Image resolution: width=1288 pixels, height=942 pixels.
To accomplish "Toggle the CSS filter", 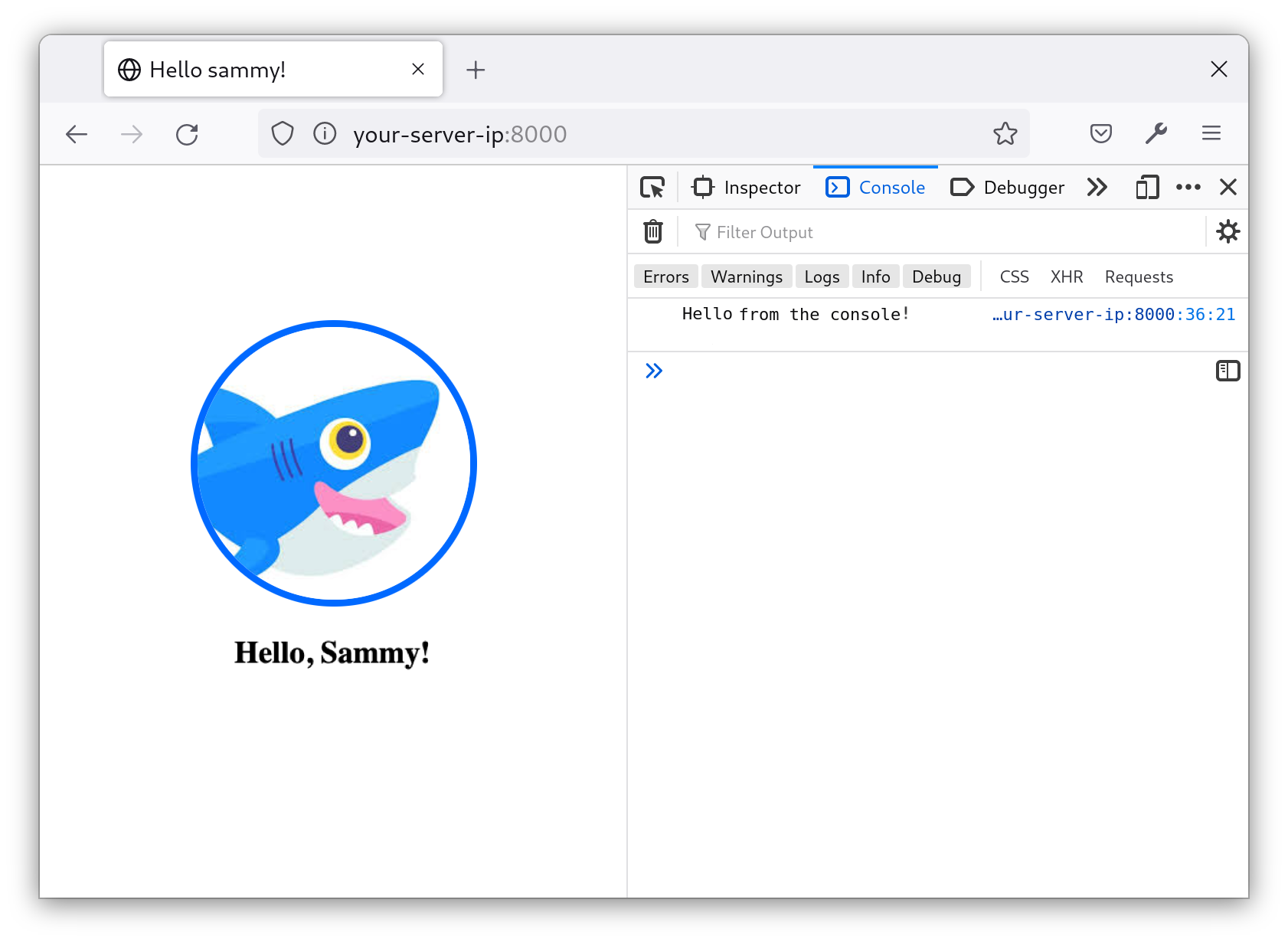I will click(x=1015, y=276).
